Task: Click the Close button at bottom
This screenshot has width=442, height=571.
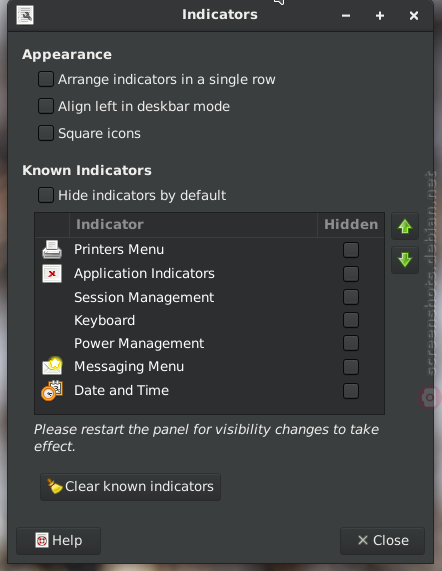Action: click(382, 541)
